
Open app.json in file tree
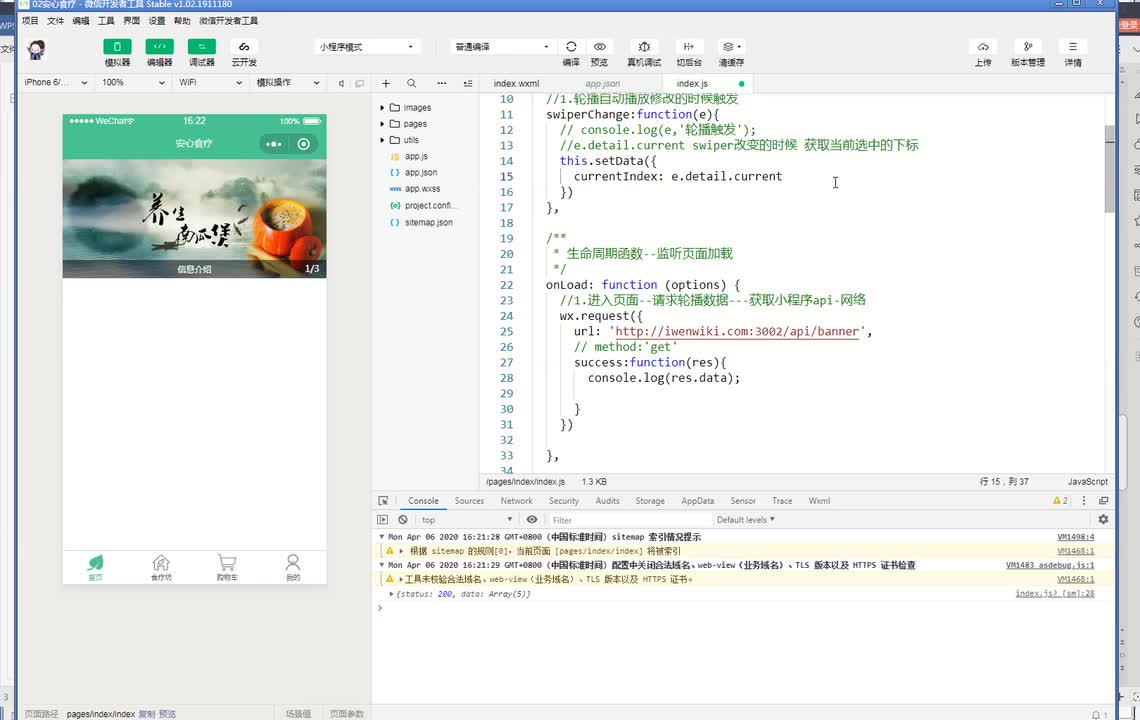click(421, 172)
